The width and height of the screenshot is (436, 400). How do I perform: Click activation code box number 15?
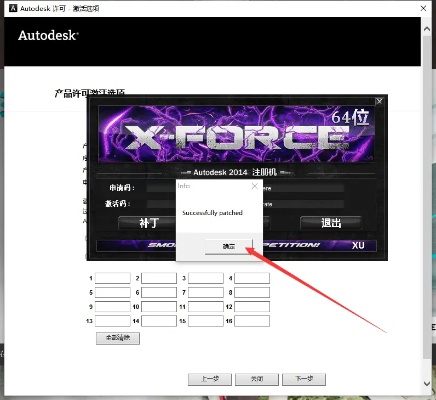(206, 321)
